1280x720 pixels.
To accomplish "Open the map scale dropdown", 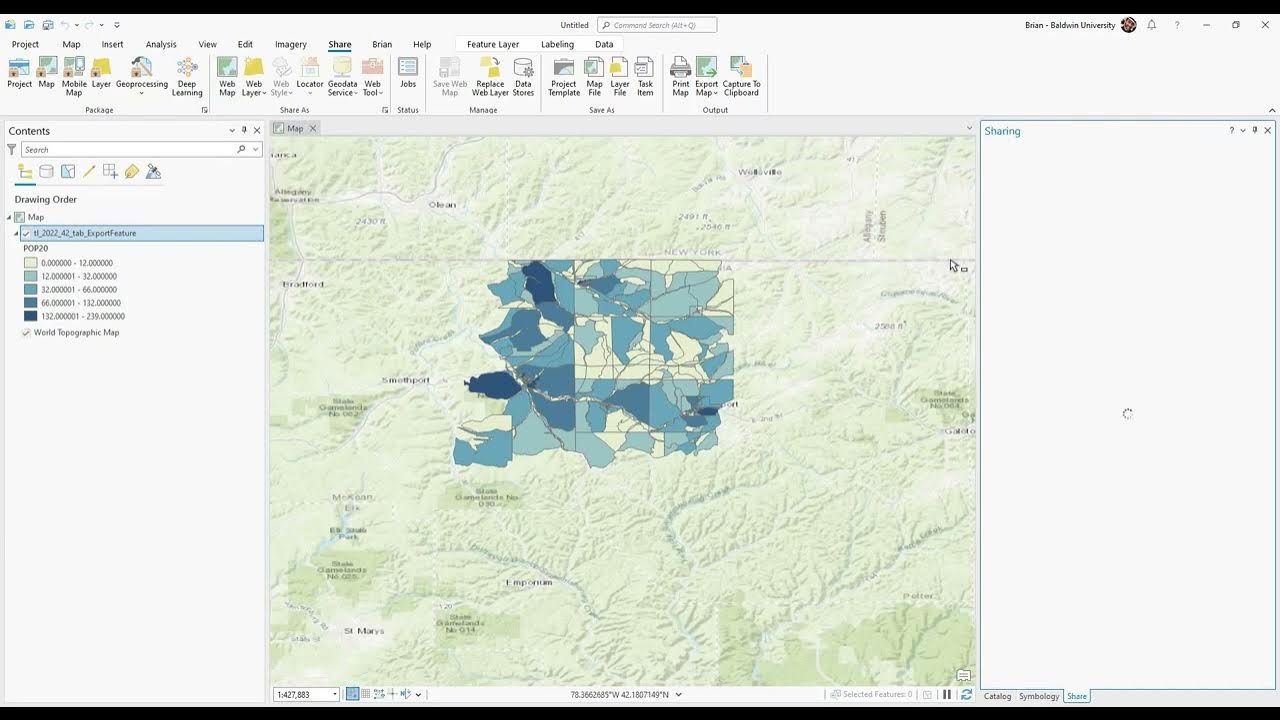I will (334, 694).
